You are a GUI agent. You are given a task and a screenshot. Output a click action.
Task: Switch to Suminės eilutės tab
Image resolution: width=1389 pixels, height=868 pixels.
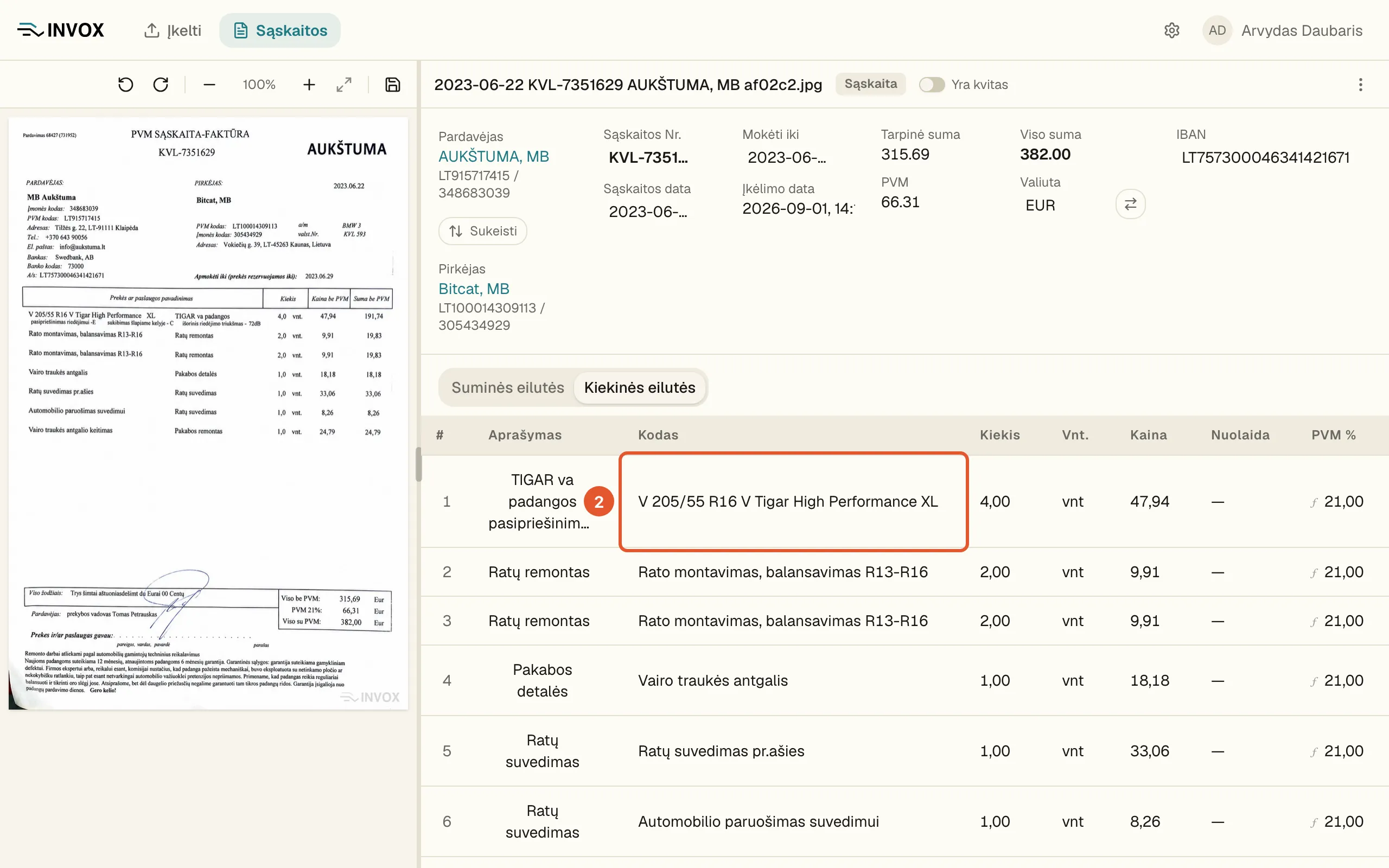click(507, 387)
